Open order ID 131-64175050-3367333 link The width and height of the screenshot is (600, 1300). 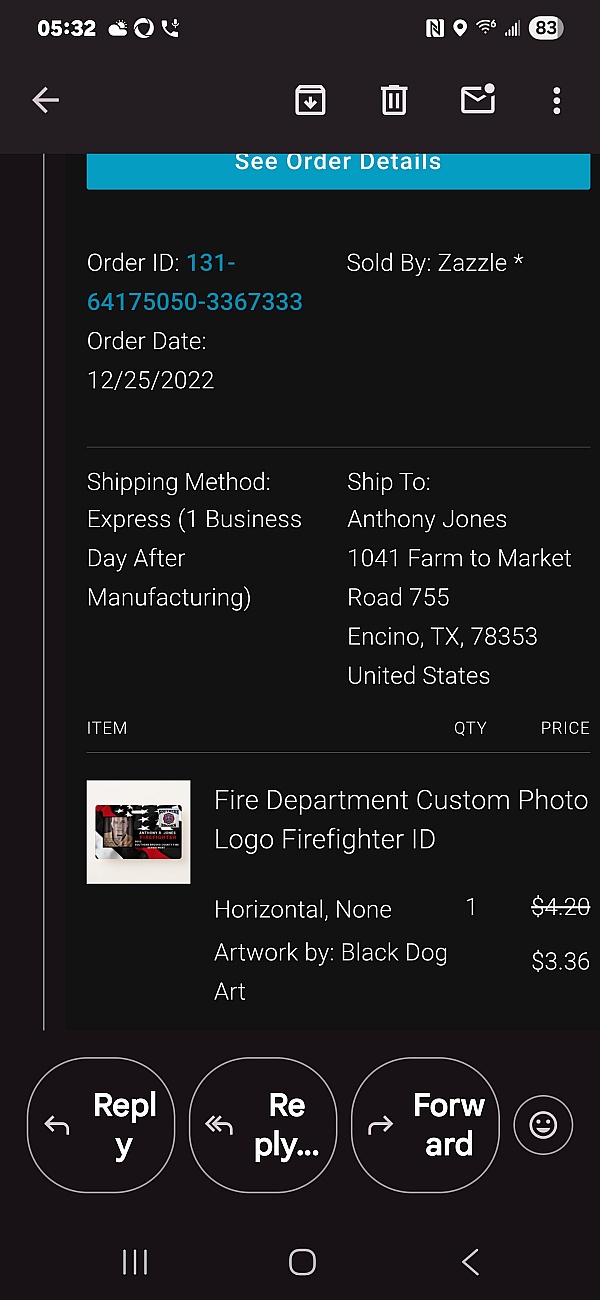point(195,283)
